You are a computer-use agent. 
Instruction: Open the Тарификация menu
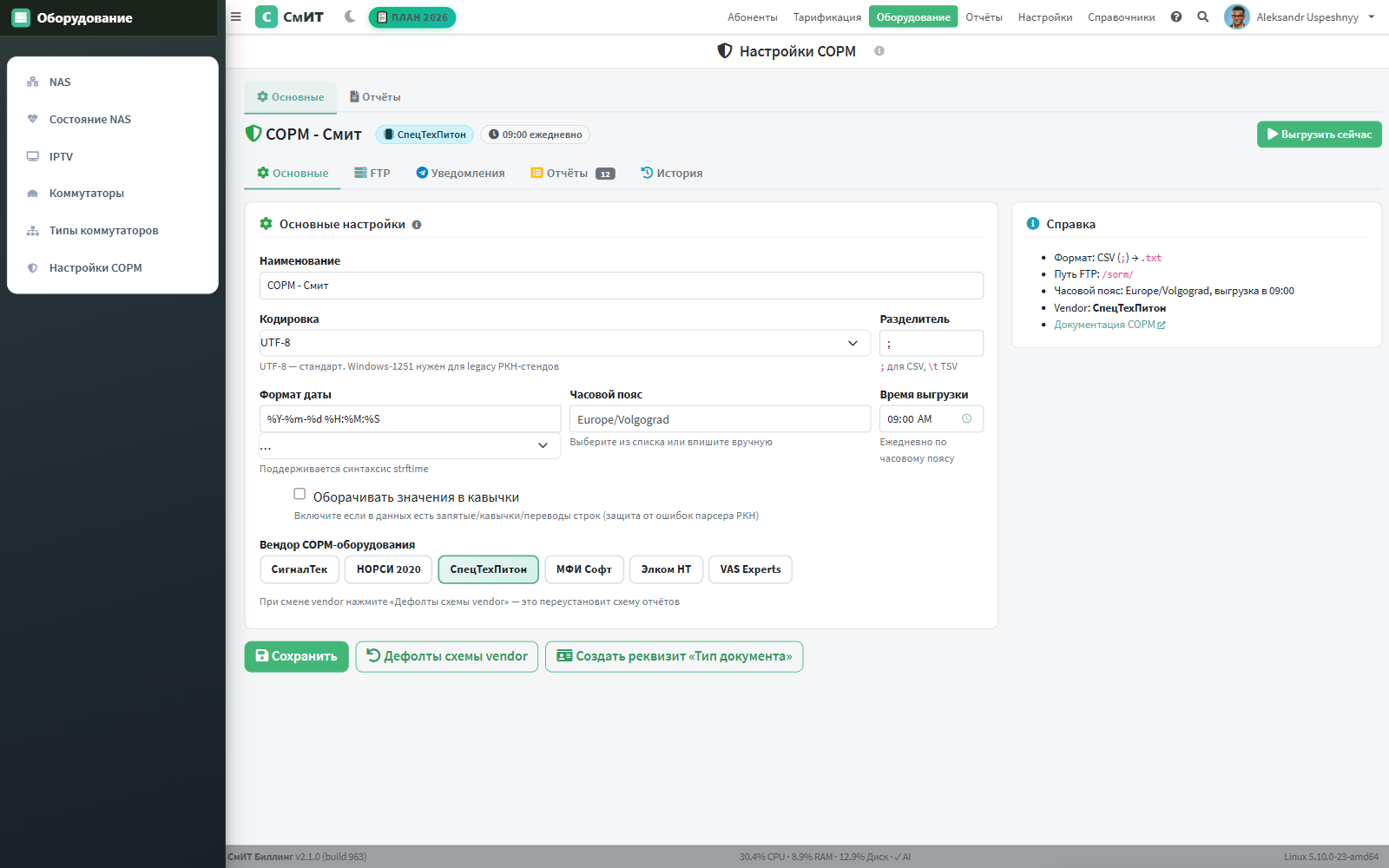pyautogui.click(x=827, y=17)
